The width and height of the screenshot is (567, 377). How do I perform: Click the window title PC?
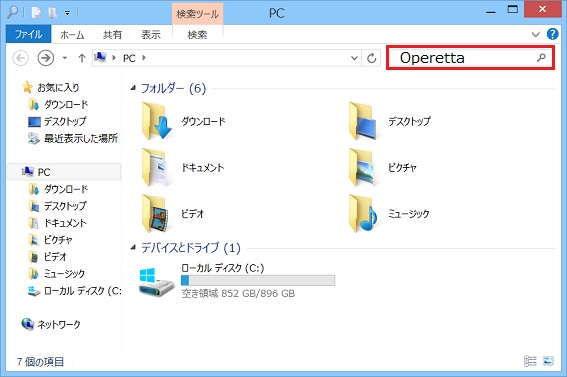[277, 13]
